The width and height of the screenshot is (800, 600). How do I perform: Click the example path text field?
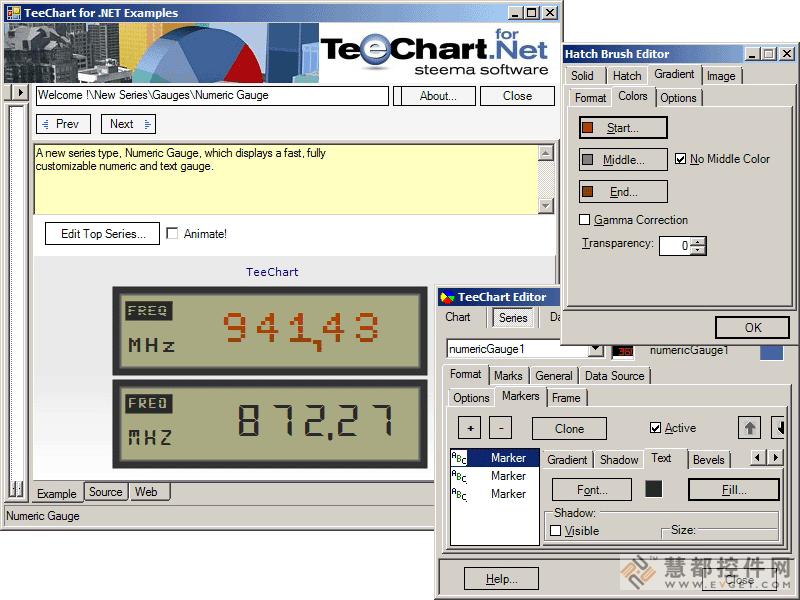coord(212,95)
